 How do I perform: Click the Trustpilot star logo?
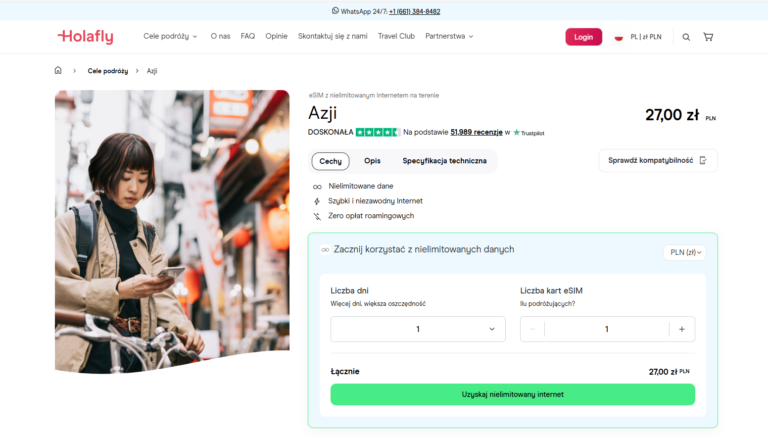tap(516, 132)
